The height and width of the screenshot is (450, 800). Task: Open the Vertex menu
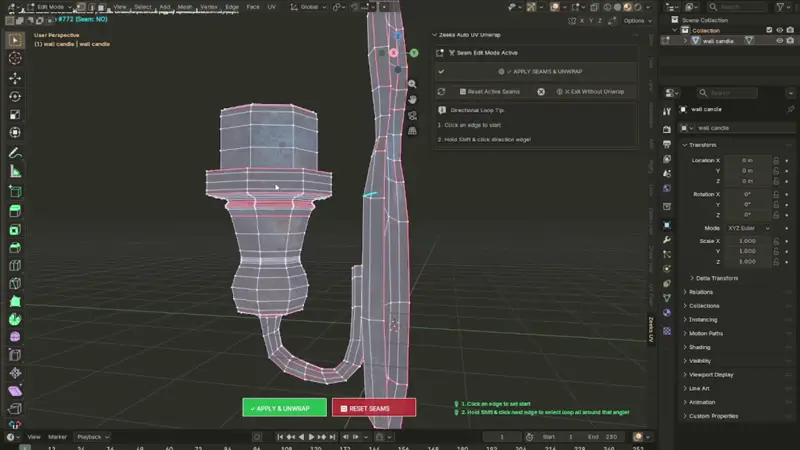(209, 7)
